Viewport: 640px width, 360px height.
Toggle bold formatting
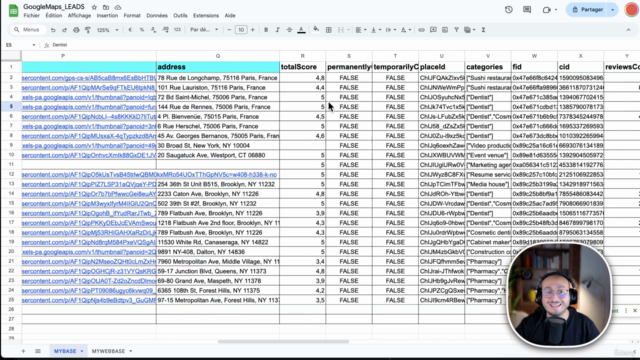pos(266,30)
